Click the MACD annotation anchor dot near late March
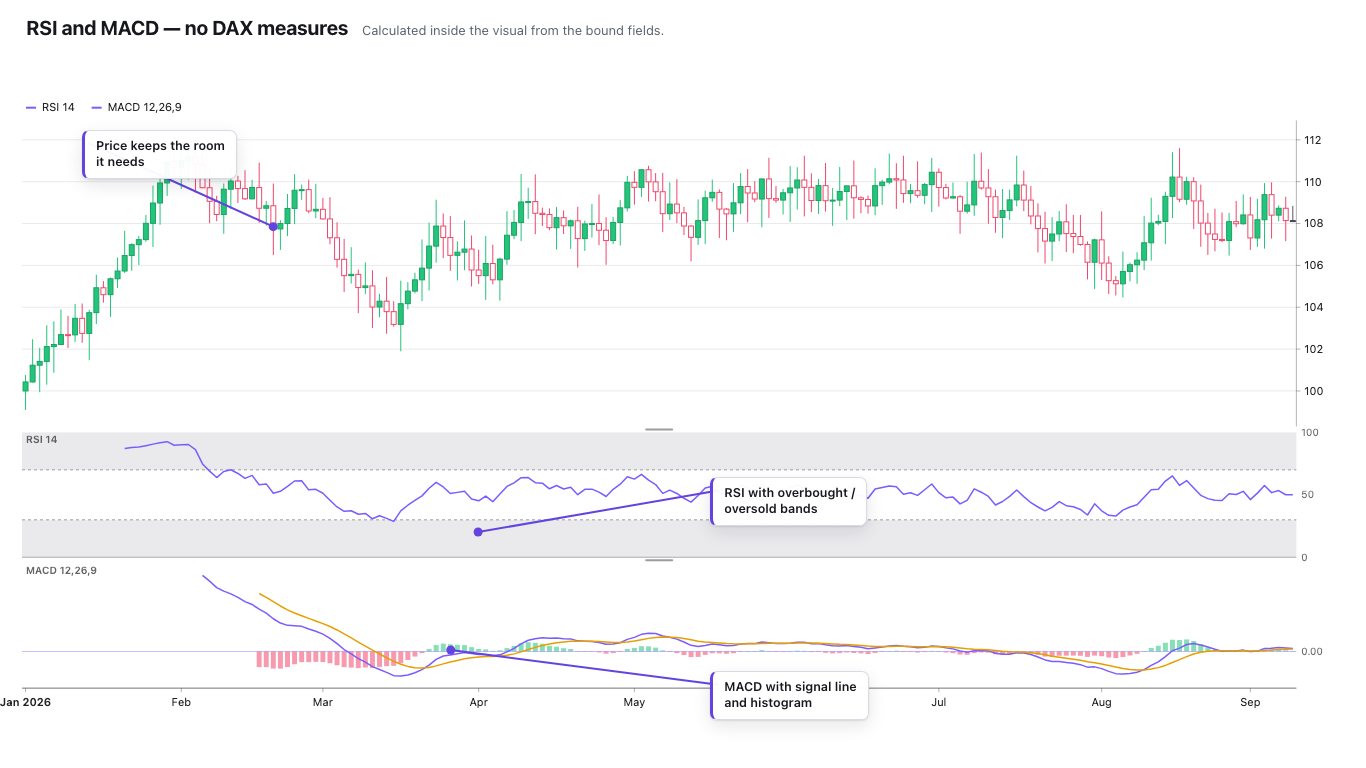 point(450,650)
